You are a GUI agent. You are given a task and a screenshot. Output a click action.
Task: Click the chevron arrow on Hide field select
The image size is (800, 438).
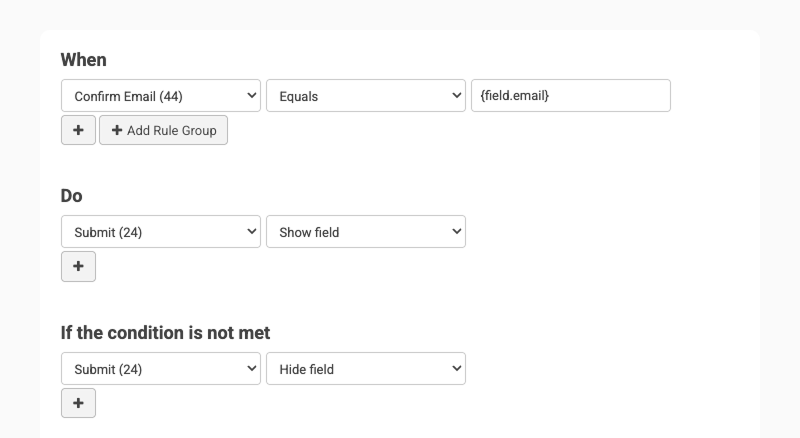pyautogui.click(x=456, y=369)
